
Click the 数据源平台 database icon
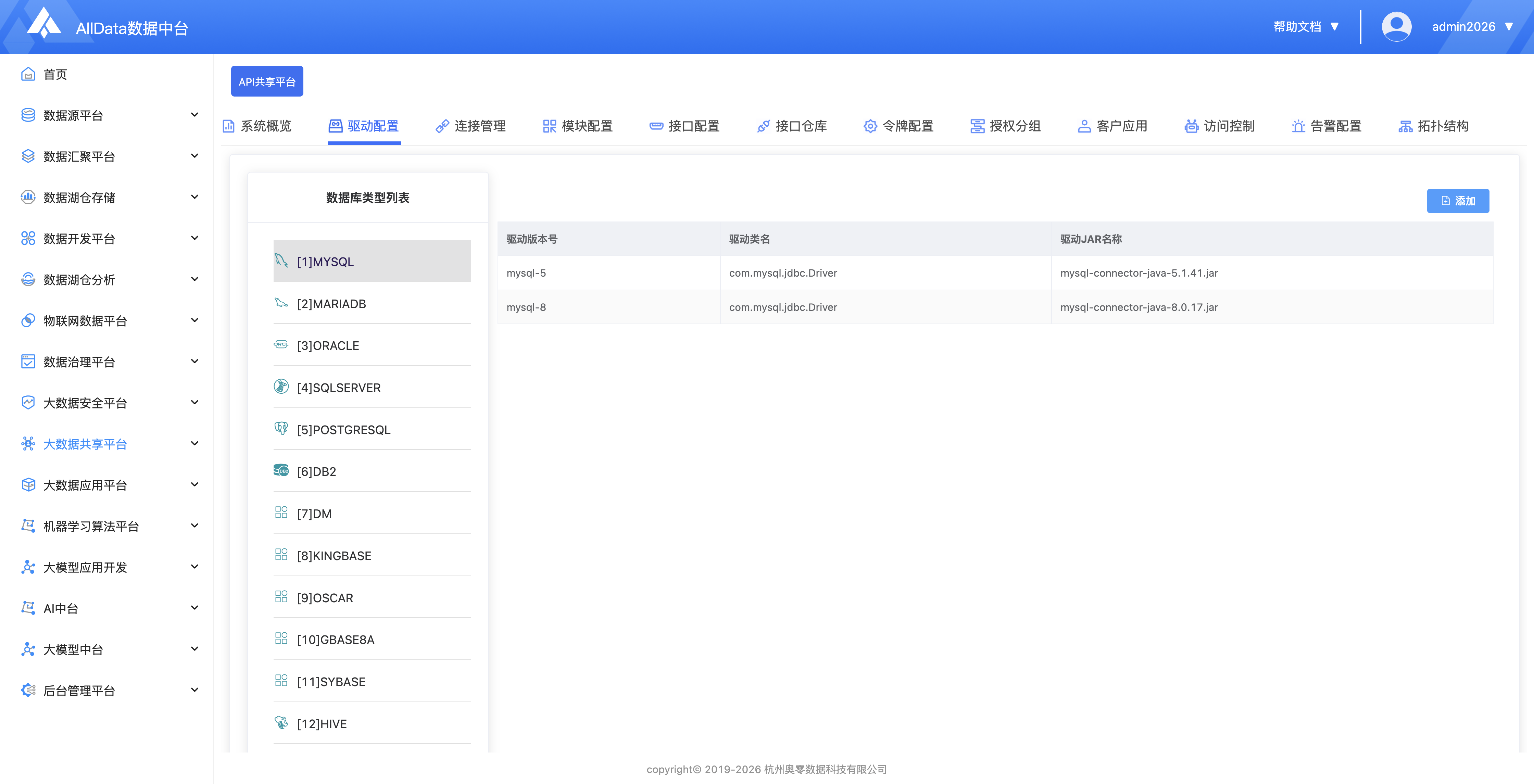click(28, 115)
